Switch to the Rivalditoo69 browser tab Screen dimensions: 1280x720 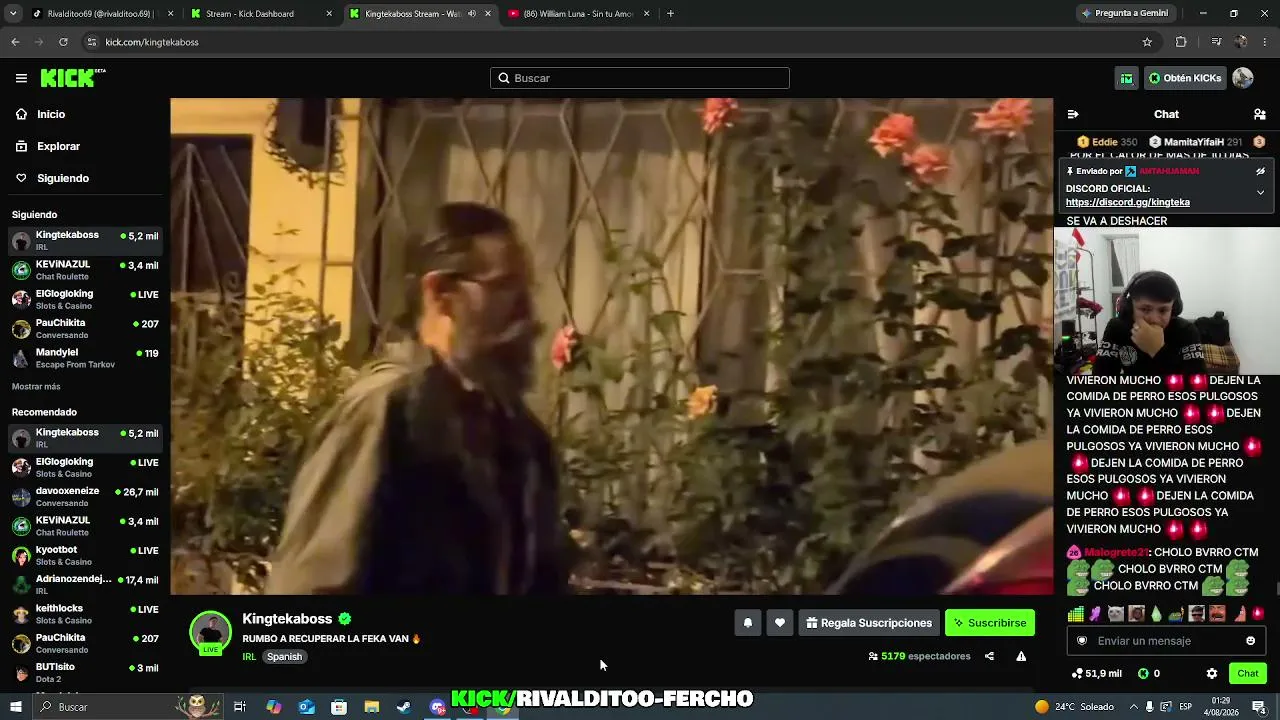(100, 14)
